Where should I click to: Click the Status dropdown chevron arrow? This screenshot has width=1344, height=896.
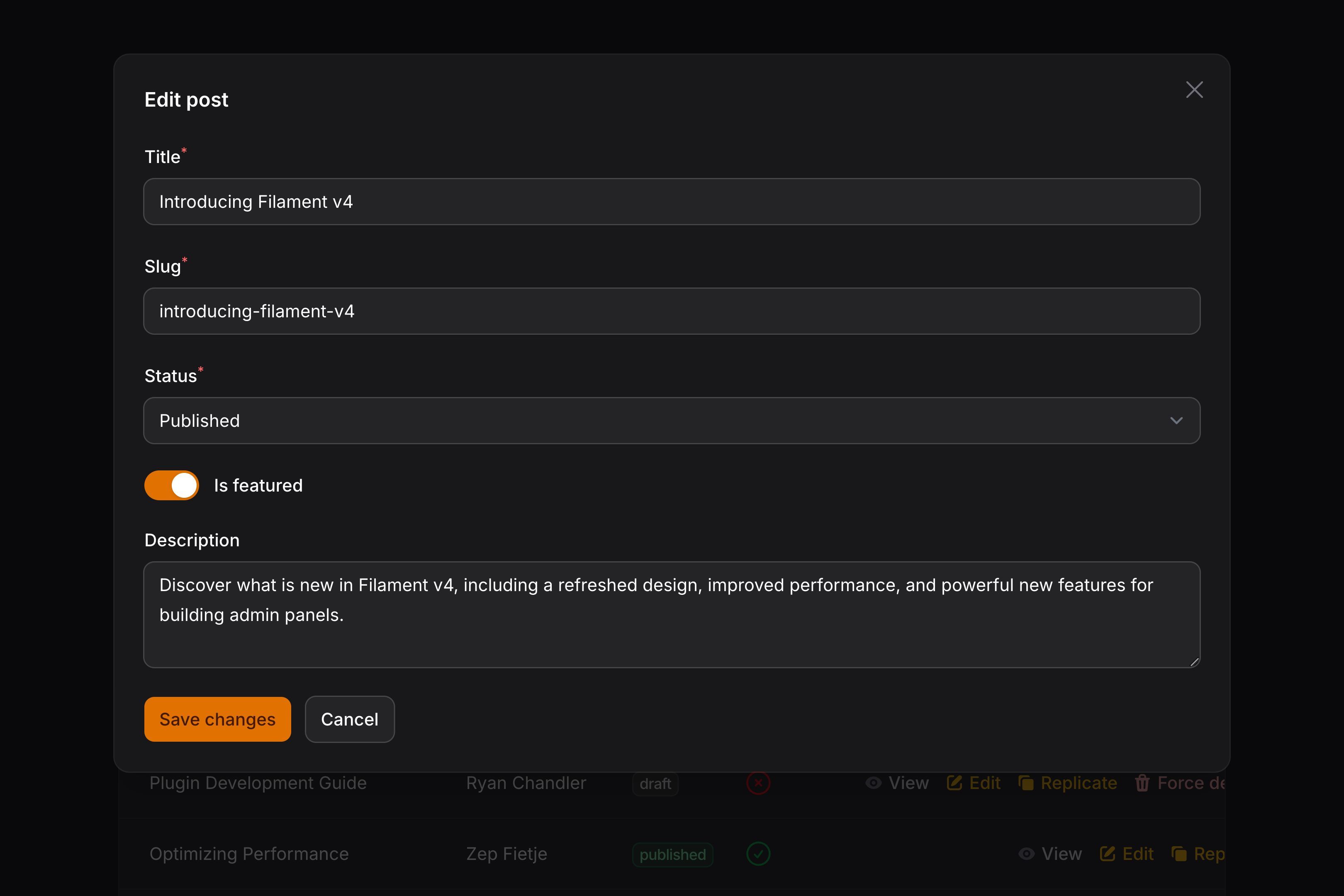pyautogui.click(x=1176, y=421)
